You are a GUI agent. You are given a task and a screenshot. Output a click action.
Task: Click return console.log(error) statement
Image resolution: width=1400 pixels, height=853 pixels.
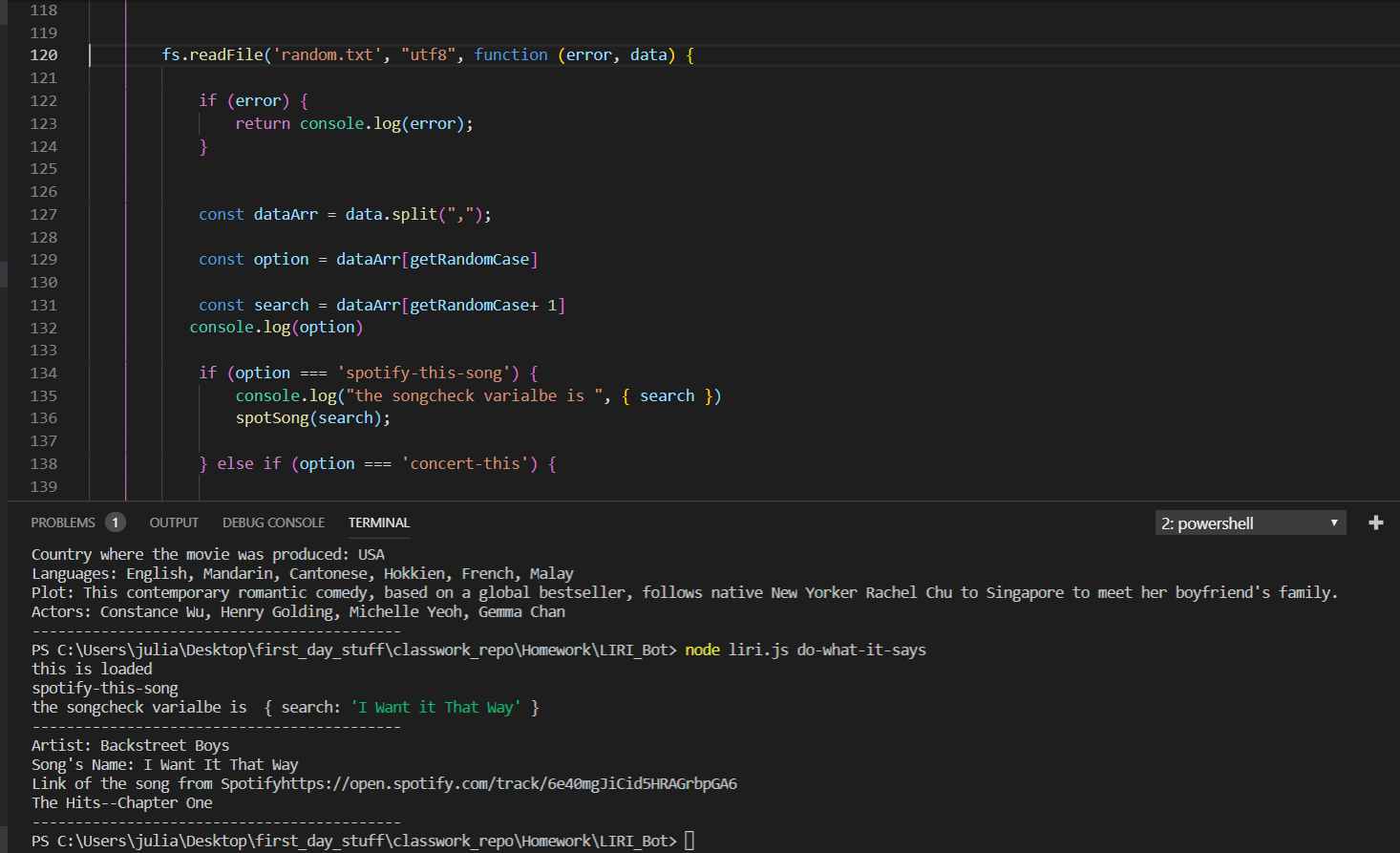354,124
